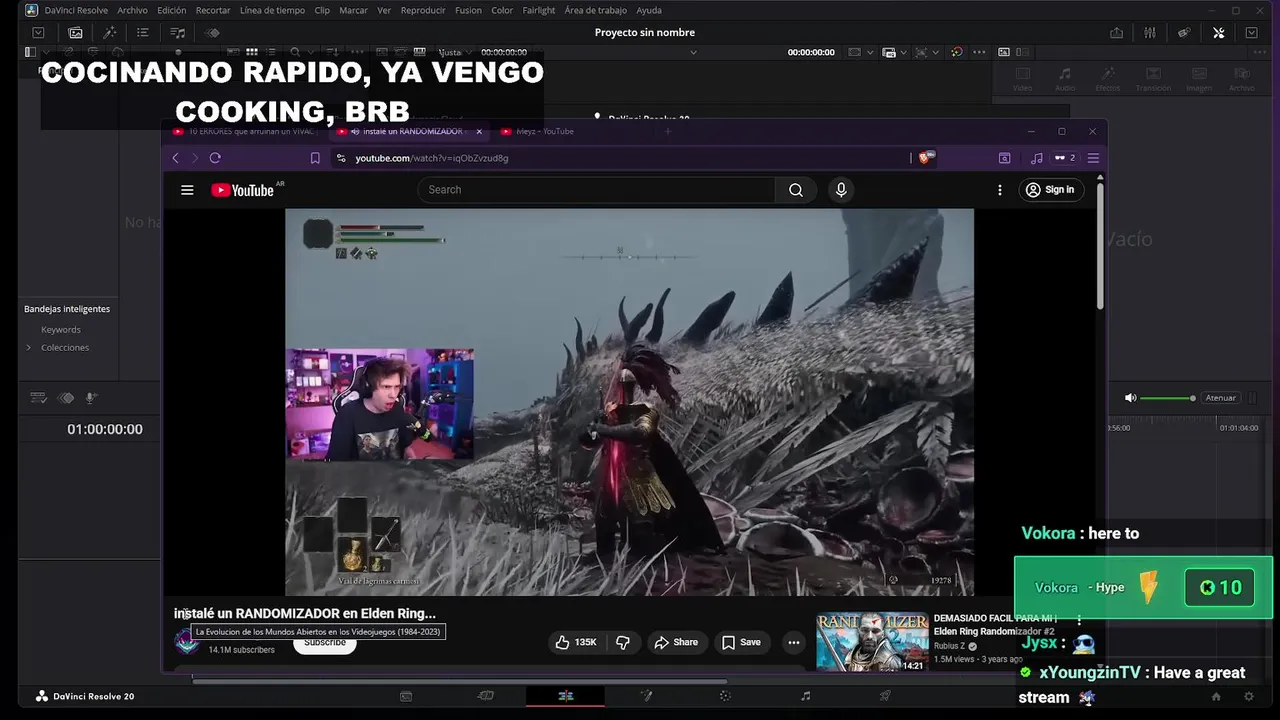Screen dimensions: 1280x720
Task: Select Keywords under Bandejas inteligentes
Action: pyautogui.click(x=61, y=330)
